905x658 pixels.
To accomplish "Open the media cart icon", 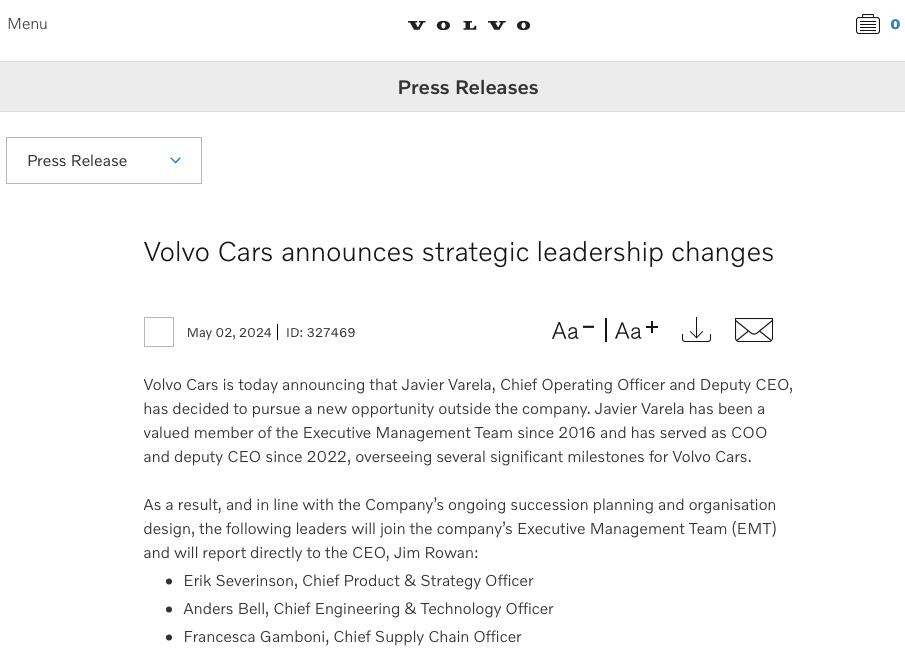I will click(867, 25).
